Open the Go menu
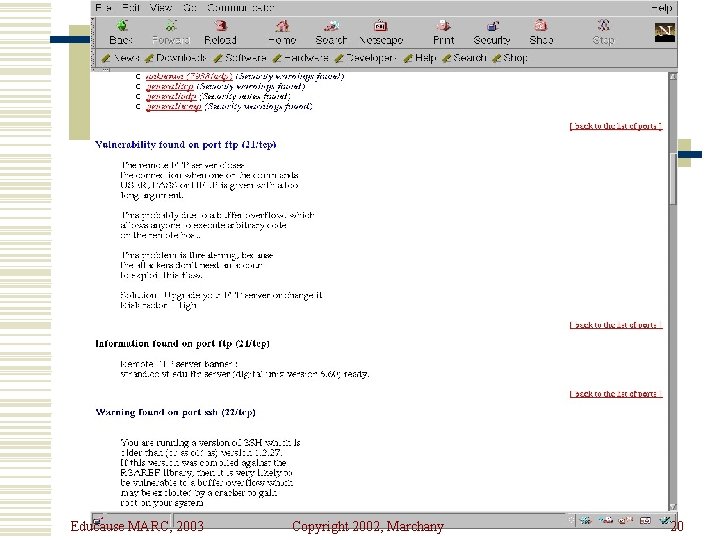The image size is (720, 540). pos(190,8)
